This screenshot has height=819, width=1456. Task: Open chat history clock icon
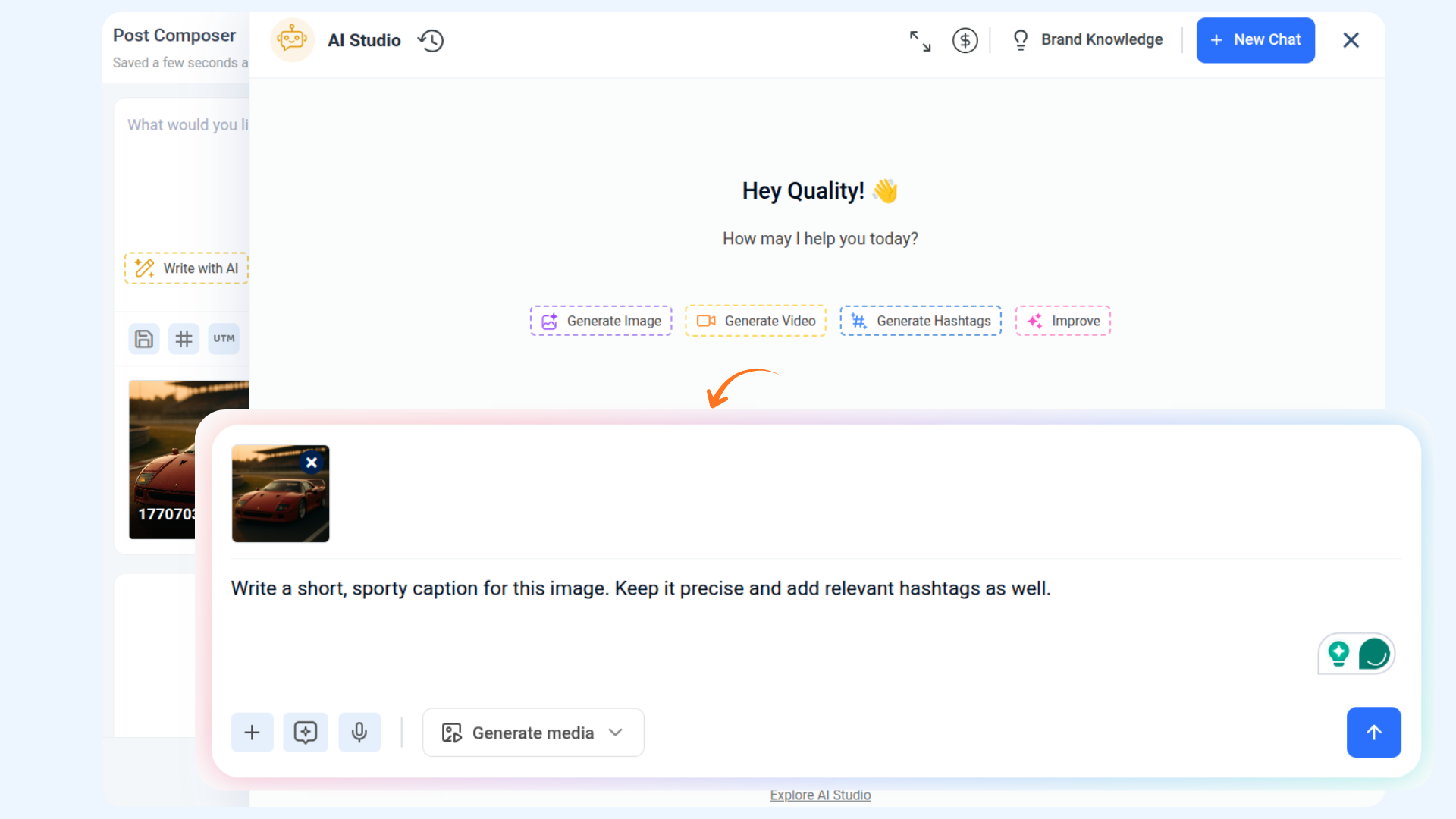pos(431,40)
